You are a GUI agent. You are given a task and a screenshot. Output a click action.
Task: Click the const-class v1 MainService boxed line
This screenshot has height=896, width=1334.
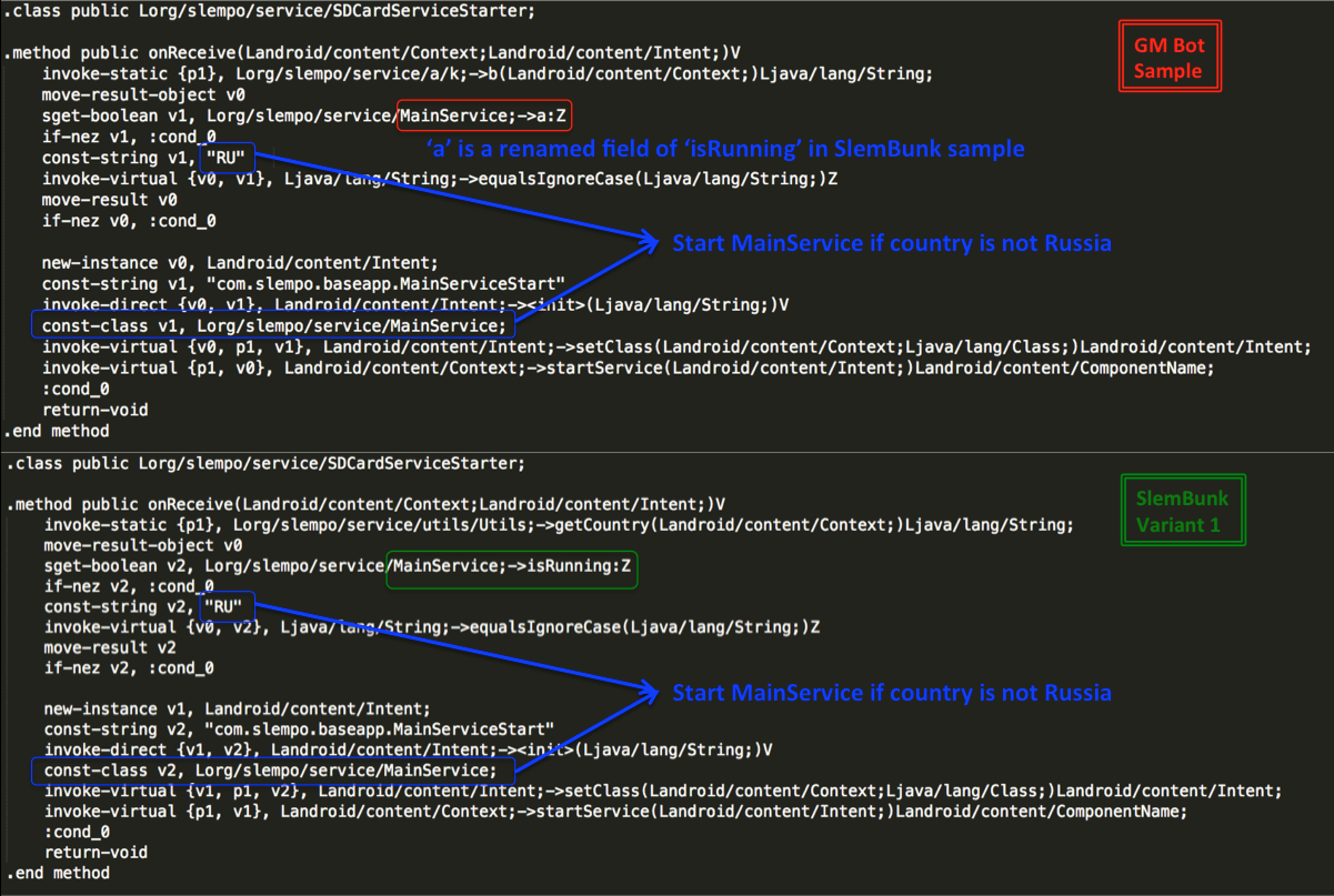point(273,325)
